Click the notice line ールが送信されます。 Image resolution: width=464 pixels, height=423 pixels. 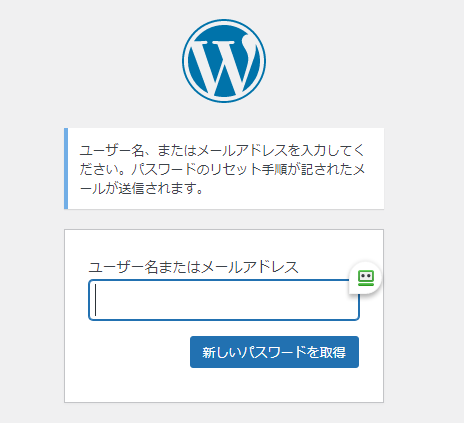(141, 189)
